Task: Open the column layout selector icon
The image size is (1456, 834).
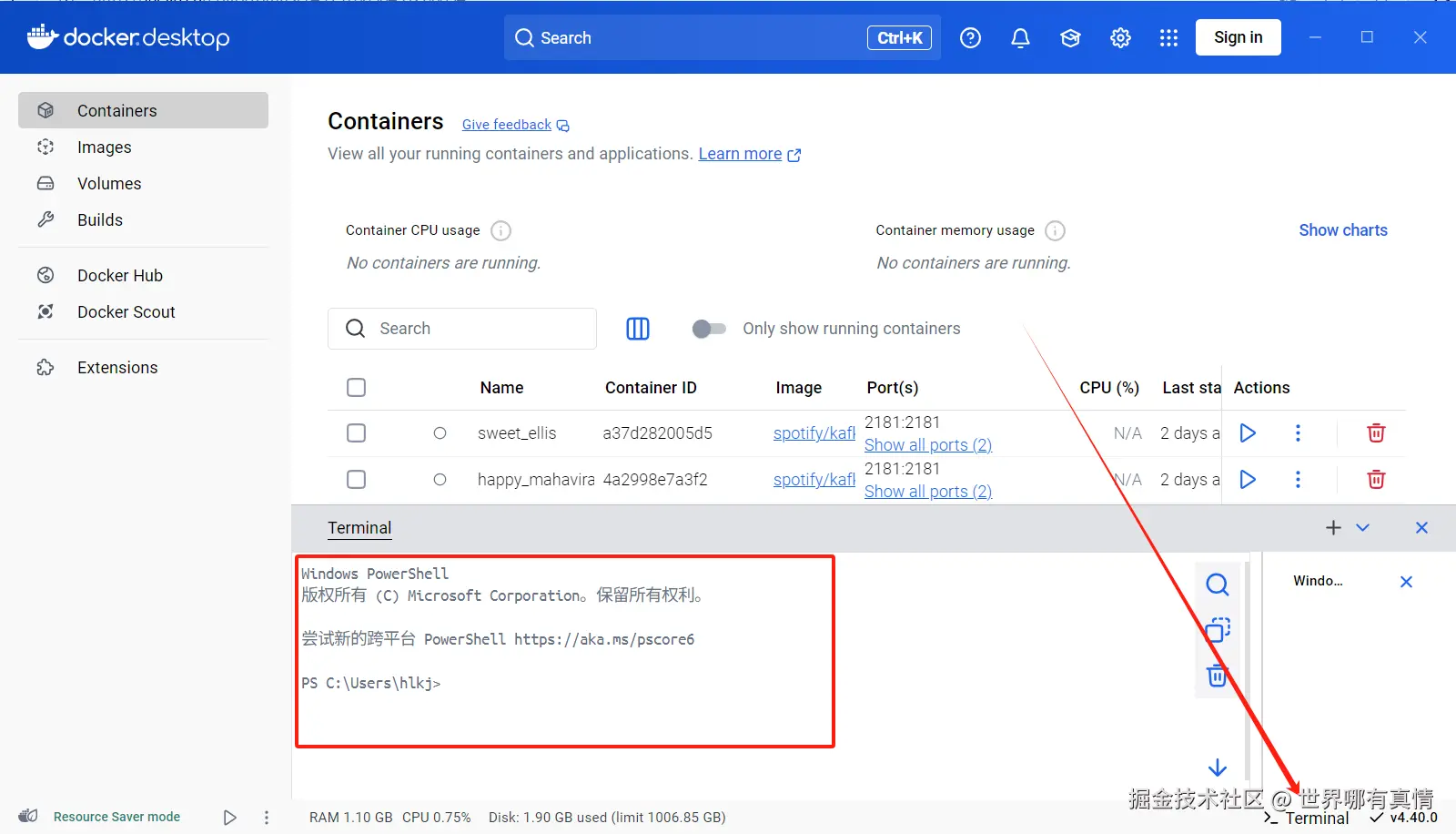Action: pos(638,329)
